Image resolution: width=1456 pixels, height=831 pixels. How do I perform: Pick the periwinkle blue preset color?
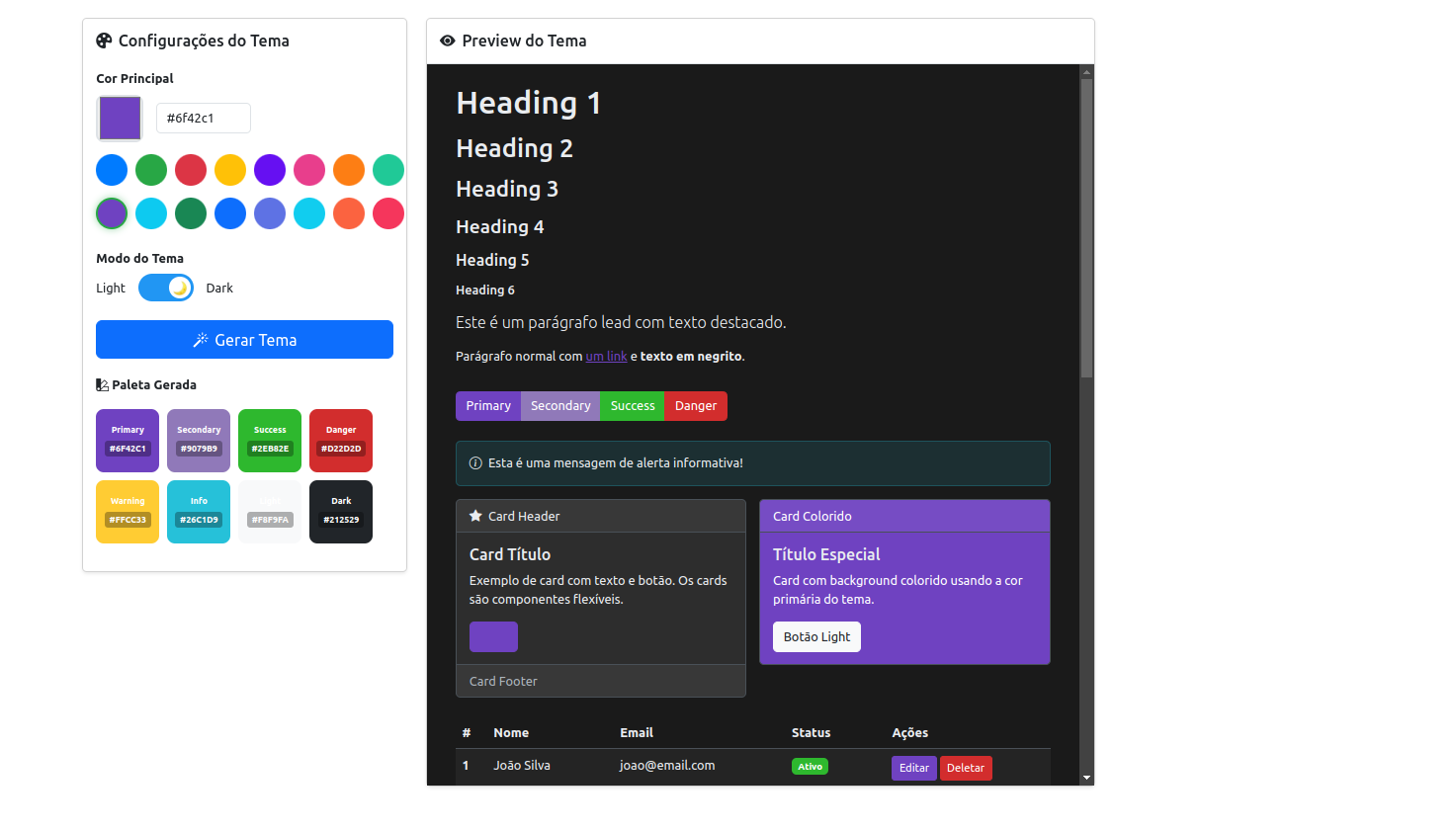click(x=270, y=213)
